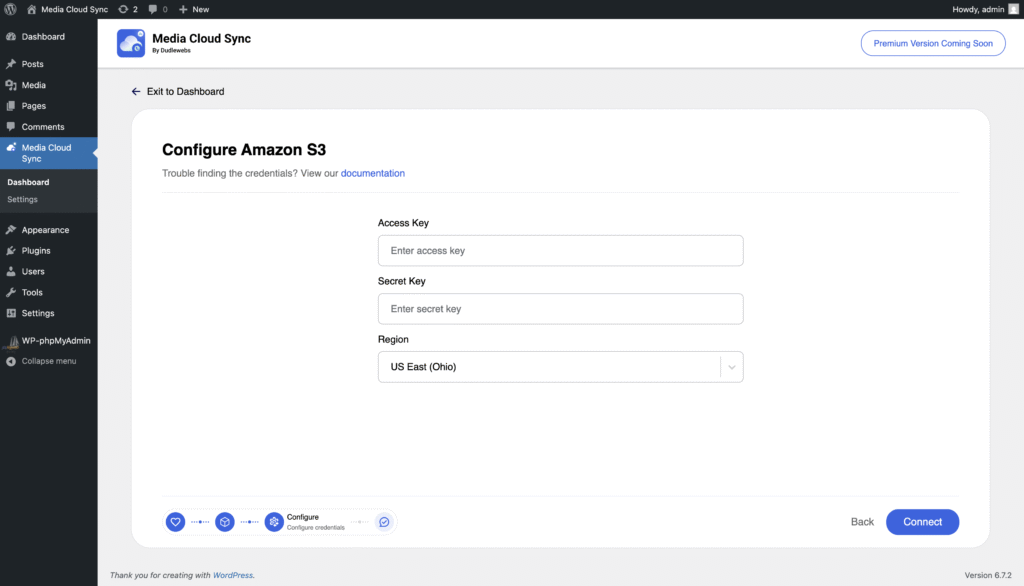This screenshot has width=1024, height=586.
Task: Open the comments bubble in admin bar
Action: coord(156,9)
